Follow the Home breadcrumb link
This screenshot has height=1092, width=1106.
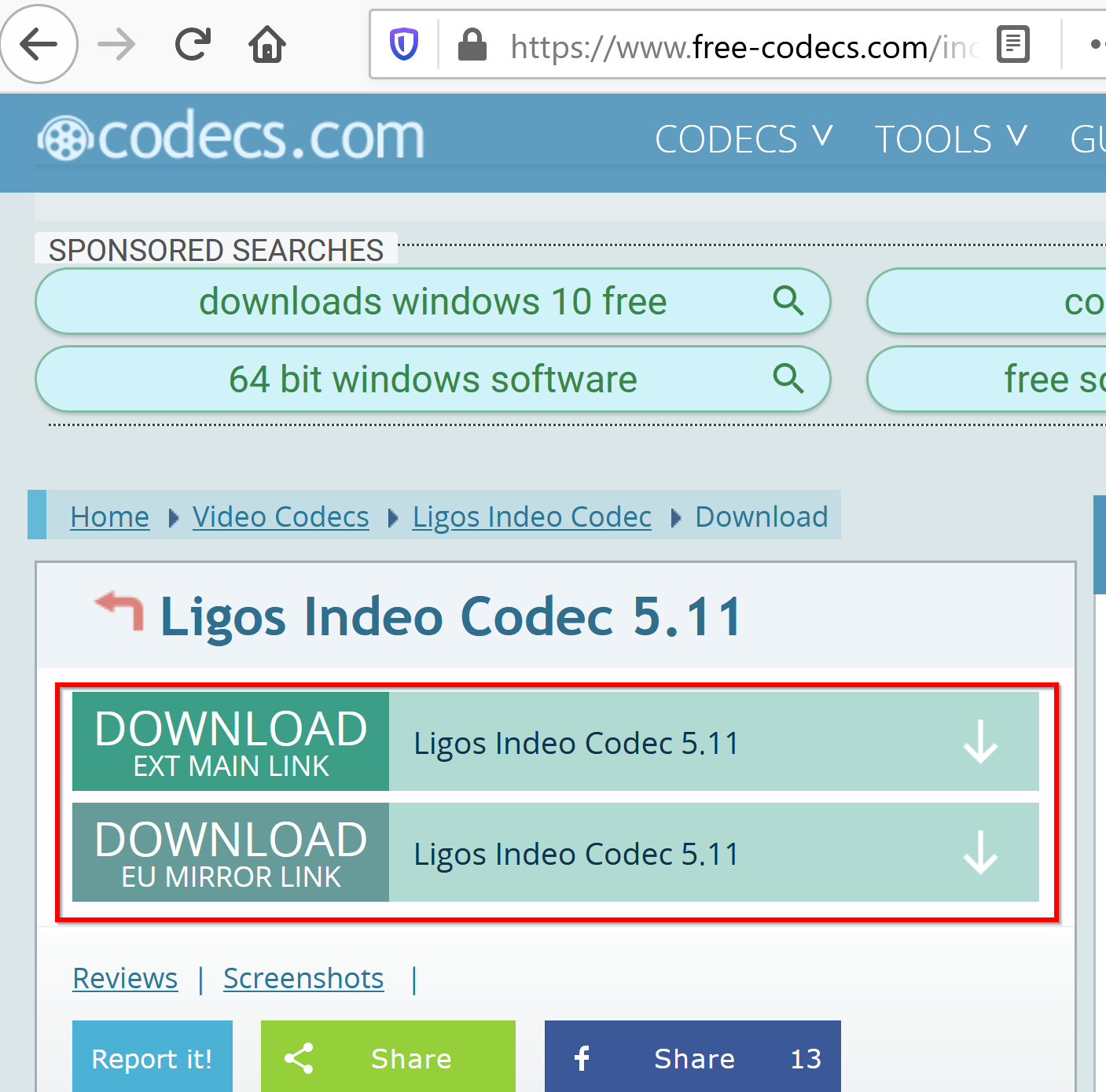(x=110, y=517)
